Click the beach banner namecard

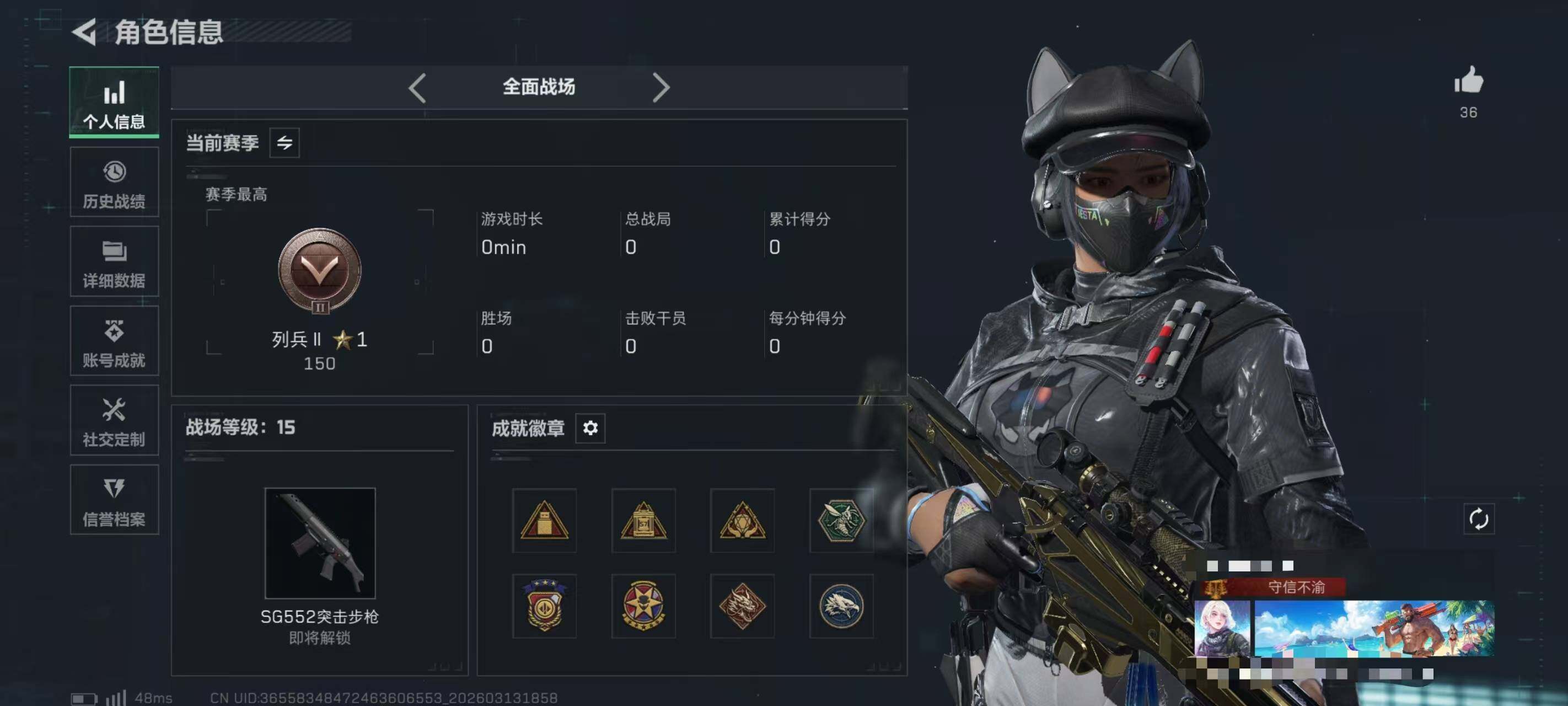pos(1374,628)
